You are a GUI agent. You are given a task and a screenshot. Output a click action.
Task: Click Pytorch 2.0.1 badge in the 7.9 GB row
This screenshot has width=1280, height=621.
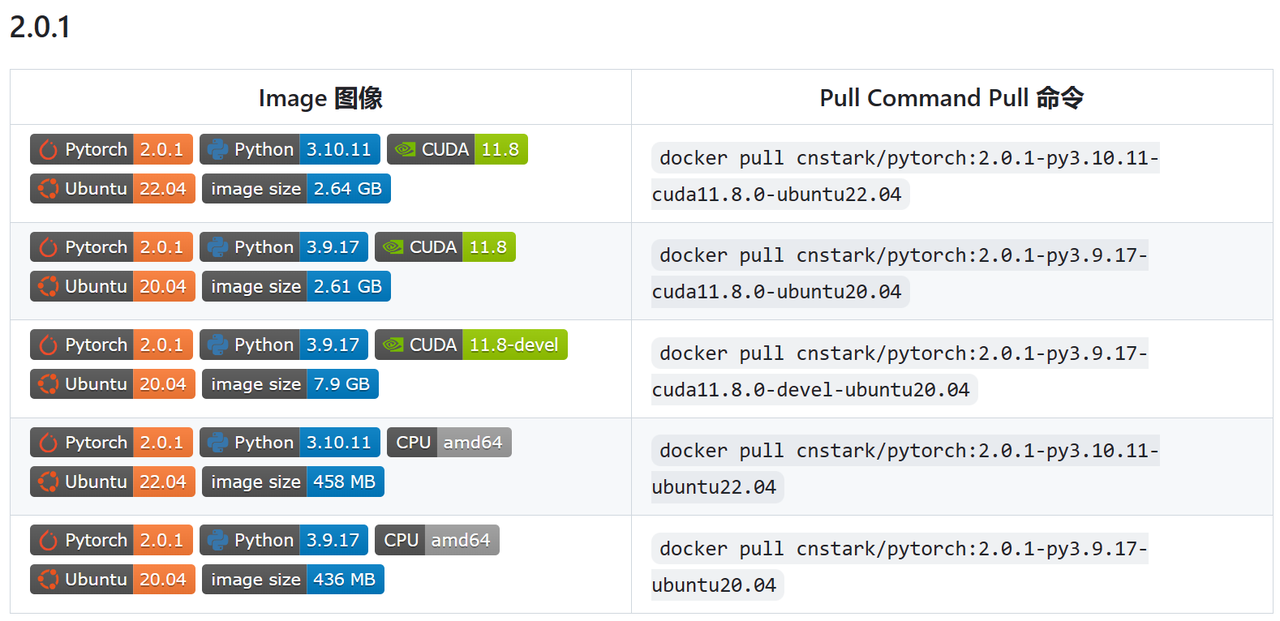pos(111,345)
